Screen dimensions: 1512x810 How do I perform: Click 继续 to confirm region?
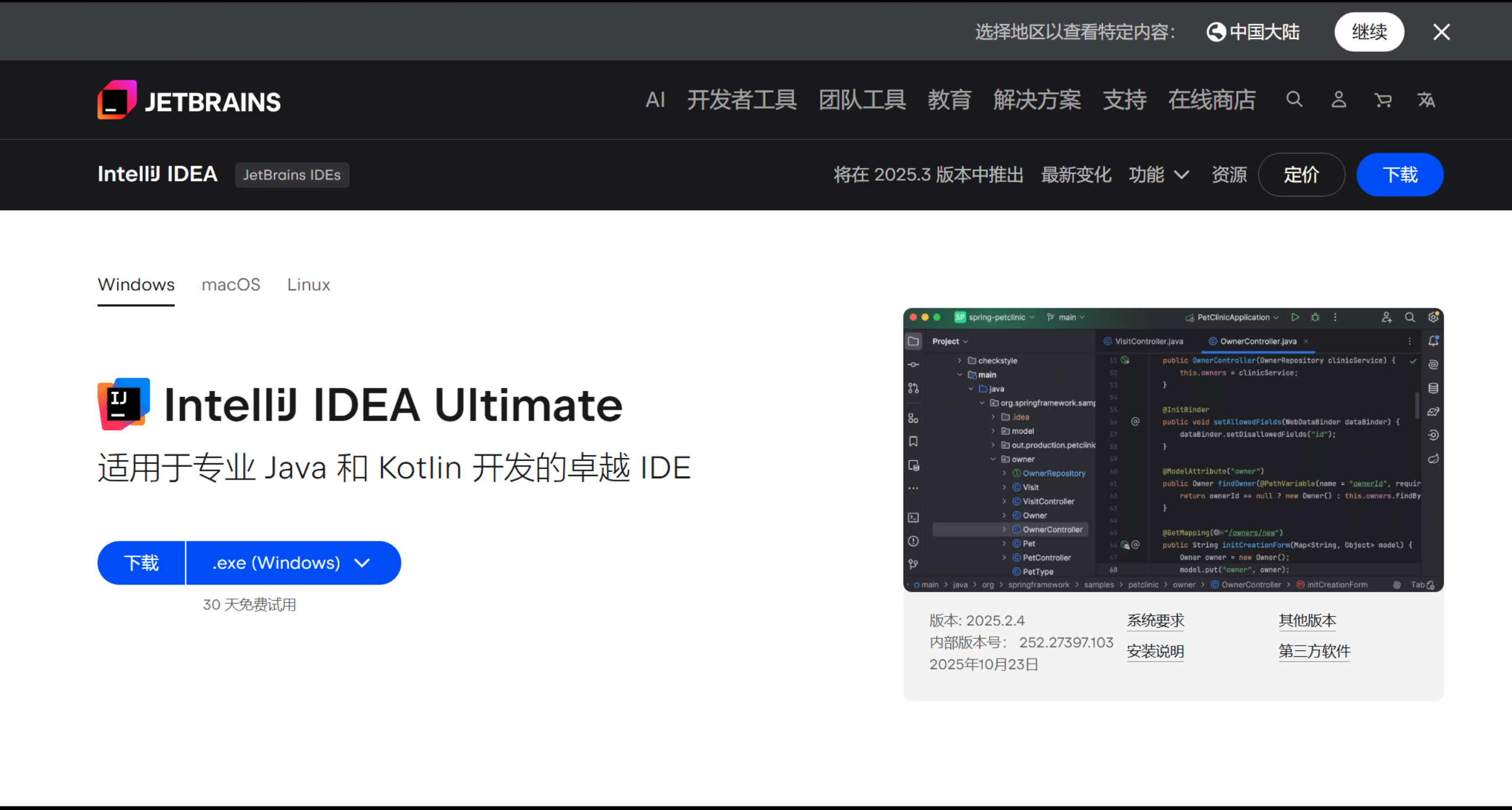coord(1369,31)
